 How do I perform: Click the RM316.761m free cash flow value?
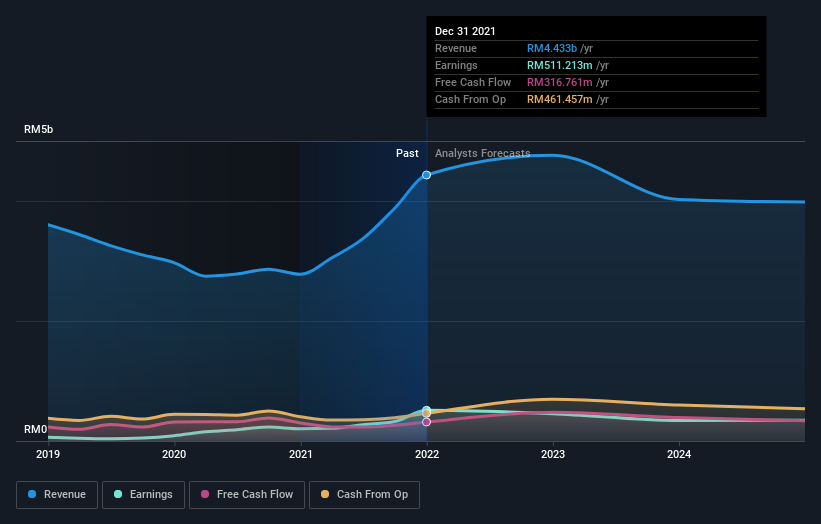click(560, 82)
